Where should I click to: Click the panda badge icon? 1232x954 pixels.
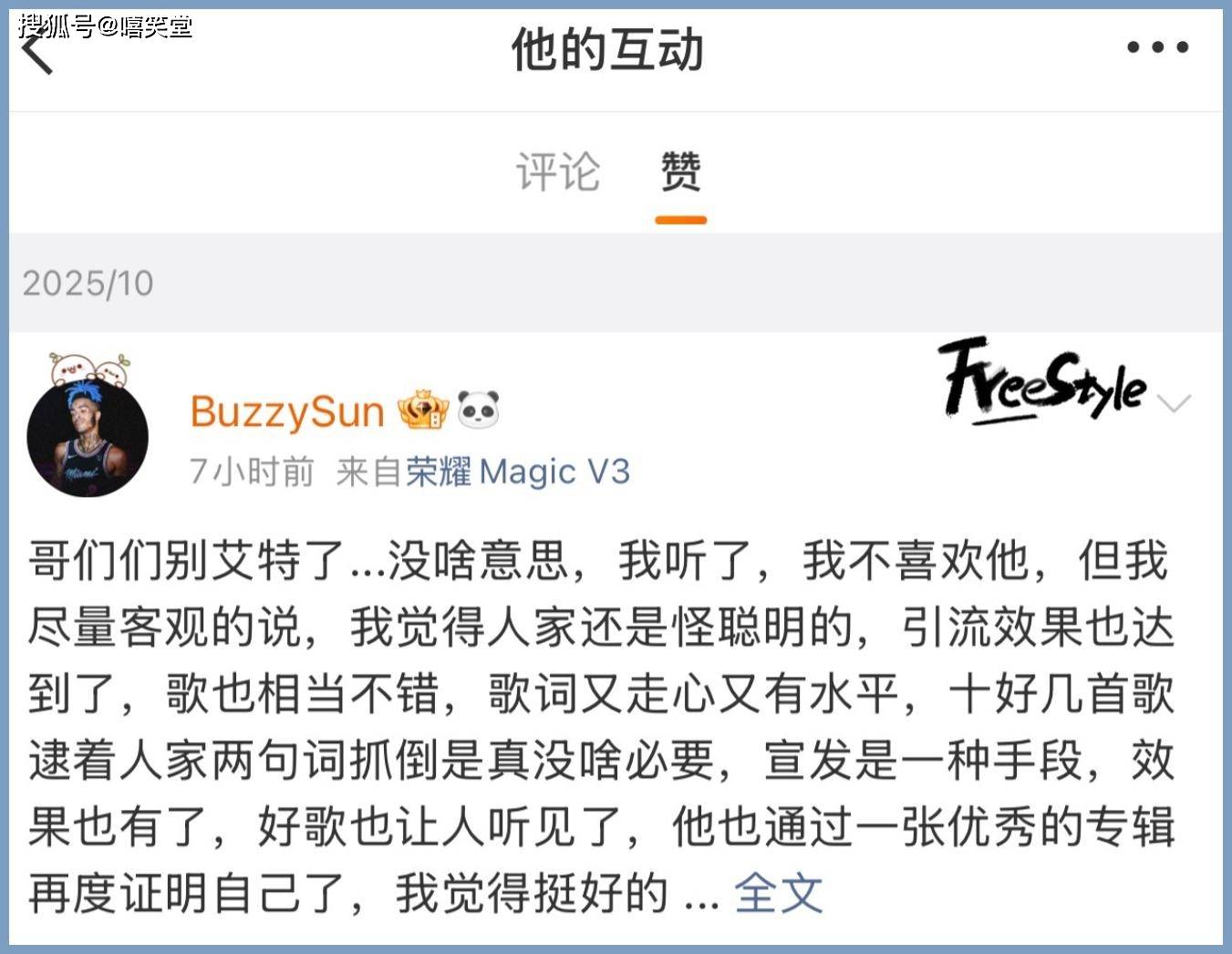pyautogui.click(x=479, y=410)
